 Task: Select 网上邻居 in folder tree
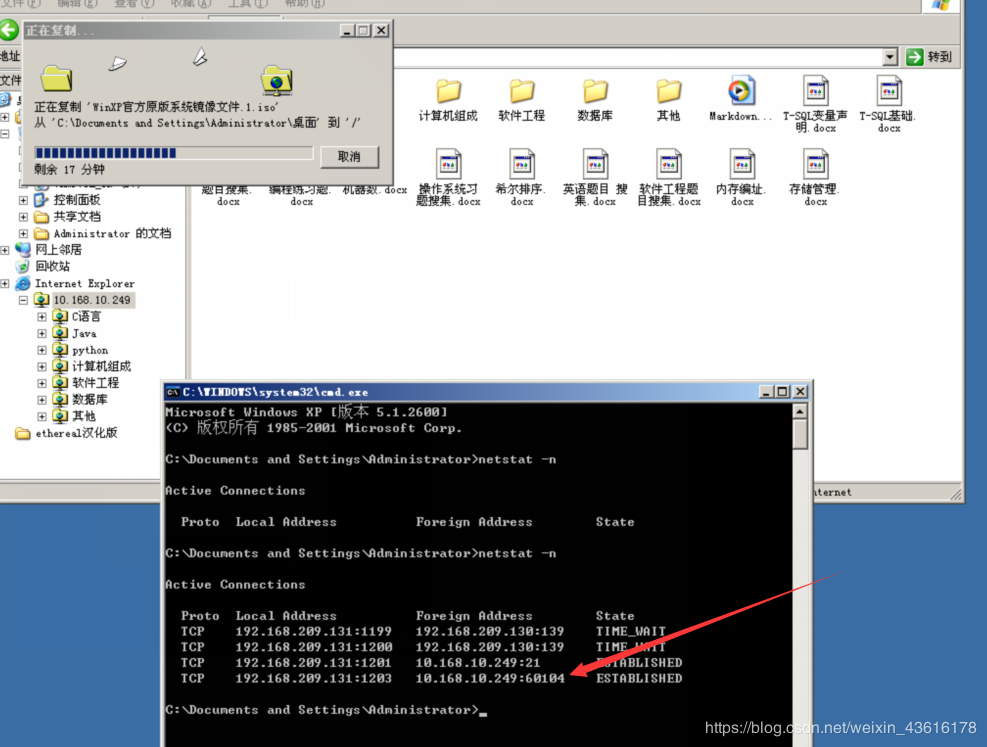point(58,250)
